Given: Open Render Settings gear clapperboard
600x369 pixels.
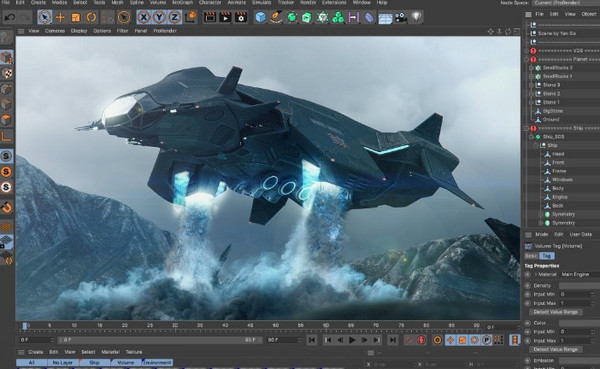Looking at the screenshot, I should click(x=241, y=17).
